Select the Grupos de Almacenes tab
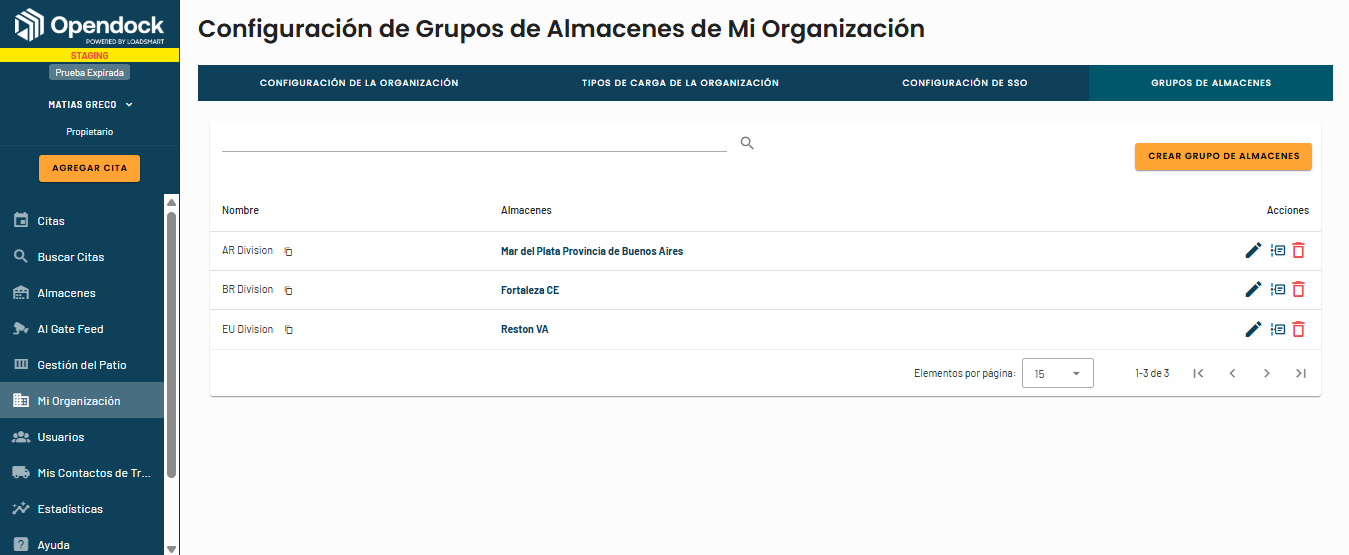This screenshot has width=1349, height=555. pyautogui.click(x=1211, y=83)
